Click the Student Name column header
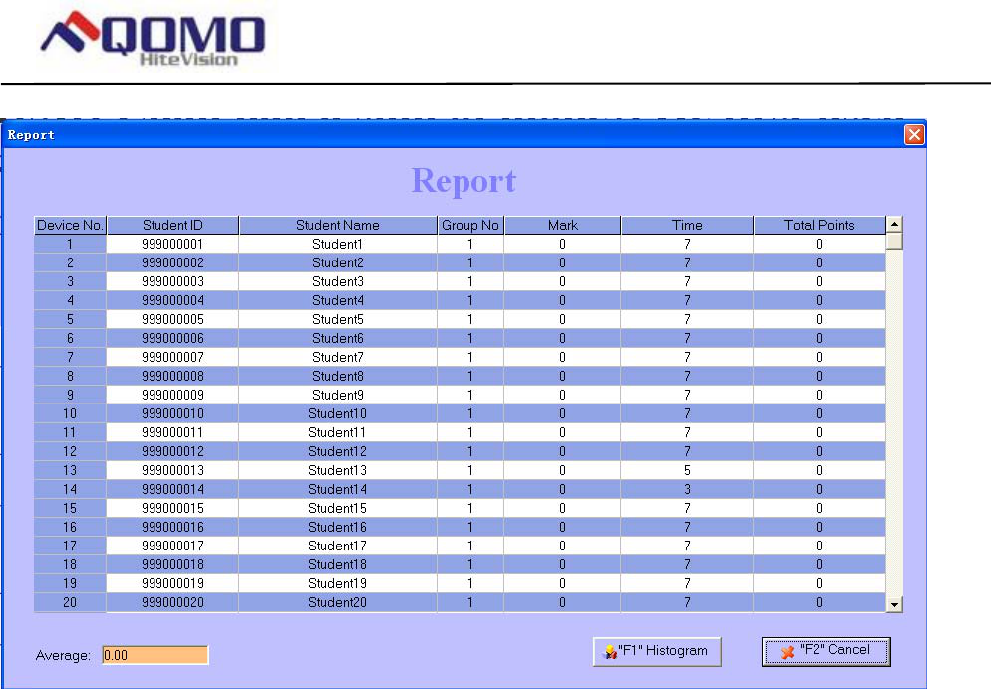Viewport: 991px width, 689px height. pos(337,225)
